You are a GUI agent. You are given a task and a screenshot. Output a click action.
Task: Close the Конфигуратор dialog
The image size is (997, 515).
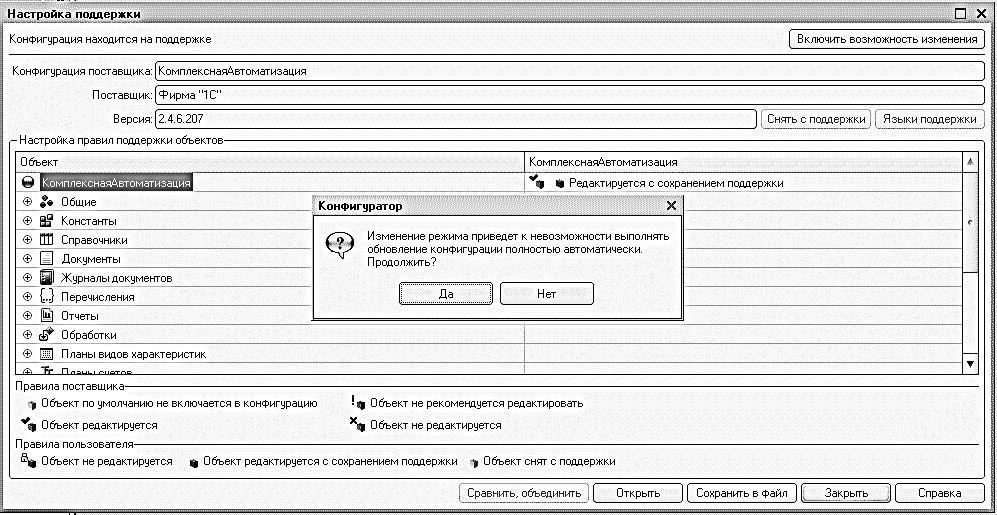[671, 206]
